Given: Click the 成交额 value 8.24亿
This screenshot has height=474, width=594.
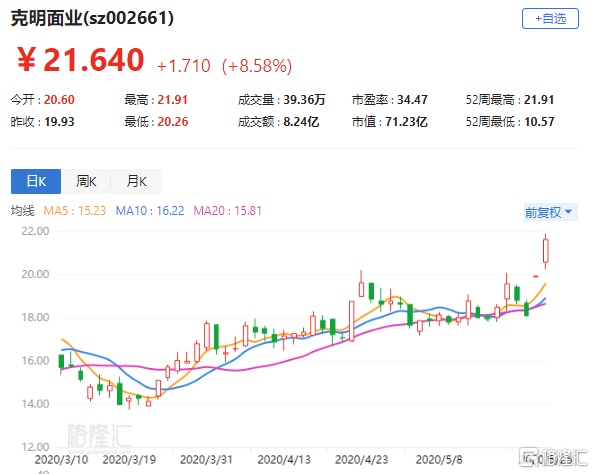Looking at the screenshot, I should [x=301, y=122].
